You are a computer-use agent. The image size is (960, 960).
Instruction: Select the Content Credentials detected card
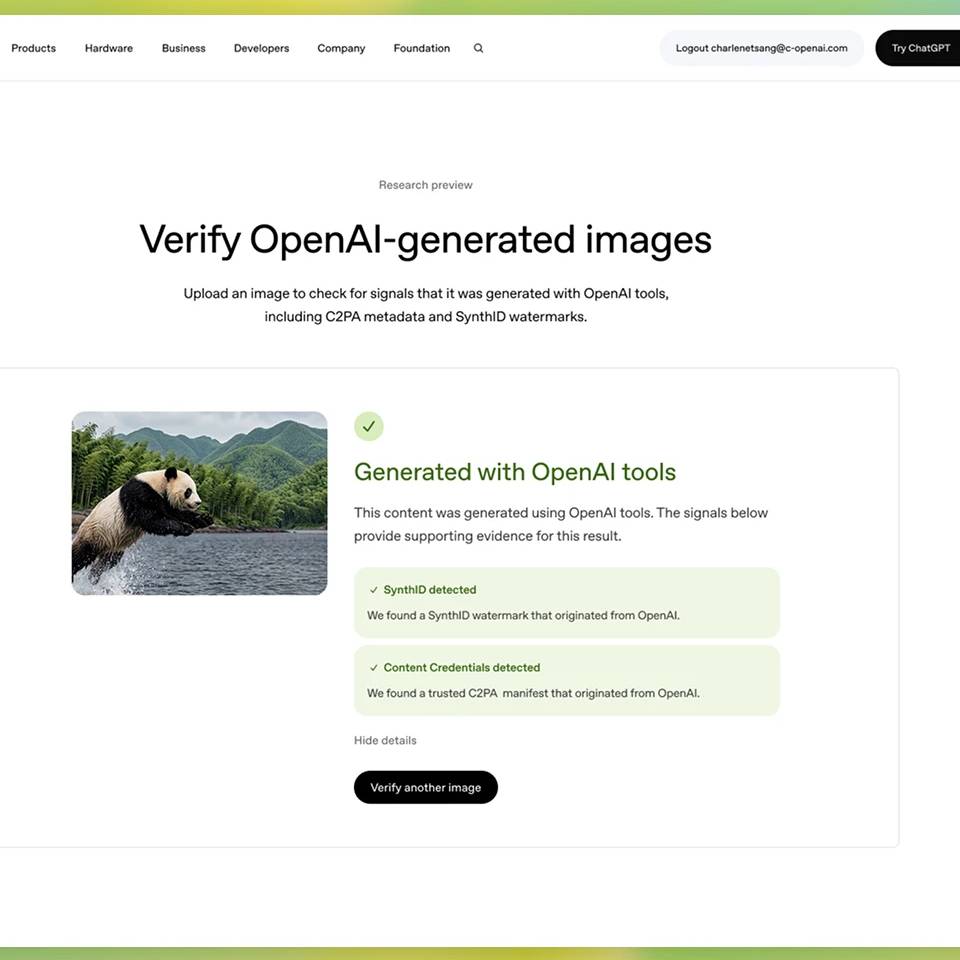point(567,680)
